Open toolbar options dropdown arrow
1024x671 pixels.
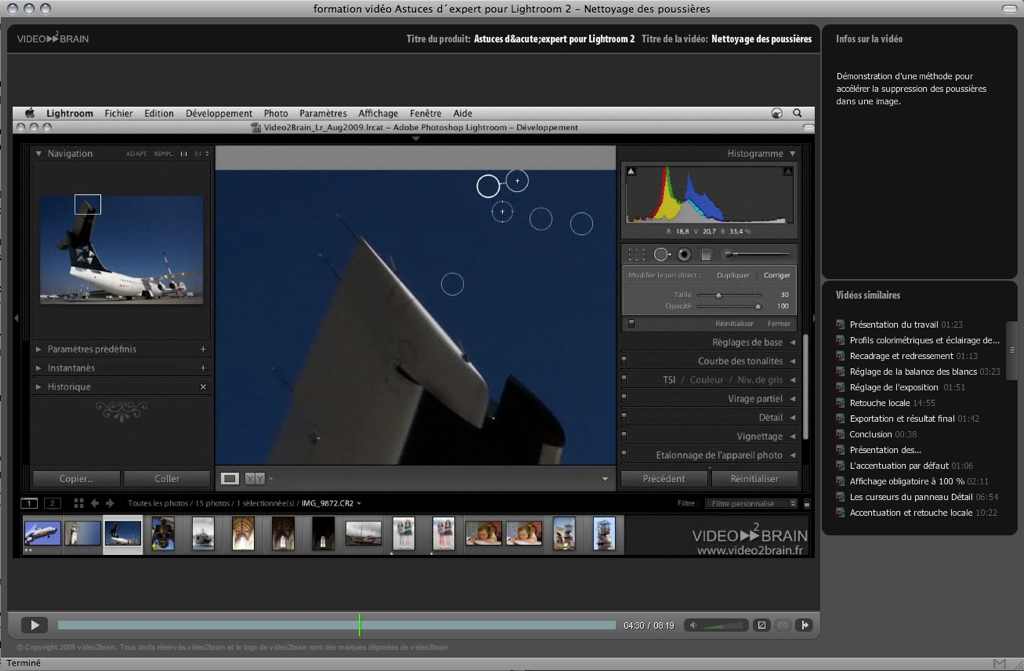pyautogui.click(x=605, y=479)
